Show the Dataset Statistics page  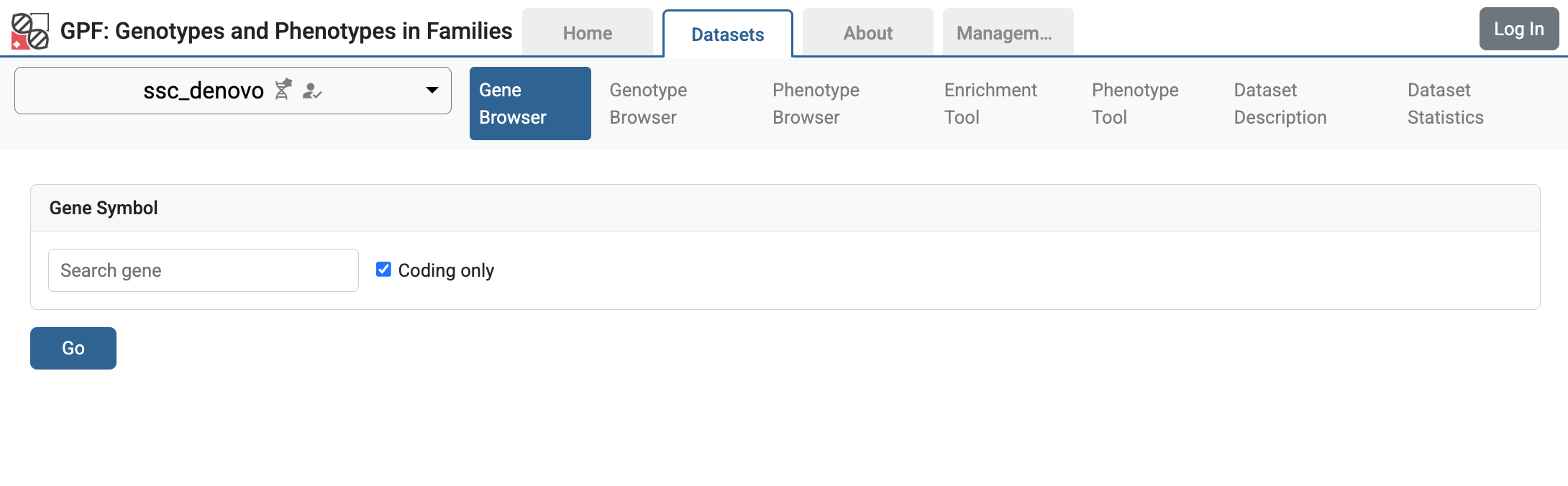click(x=1445, y=104)
